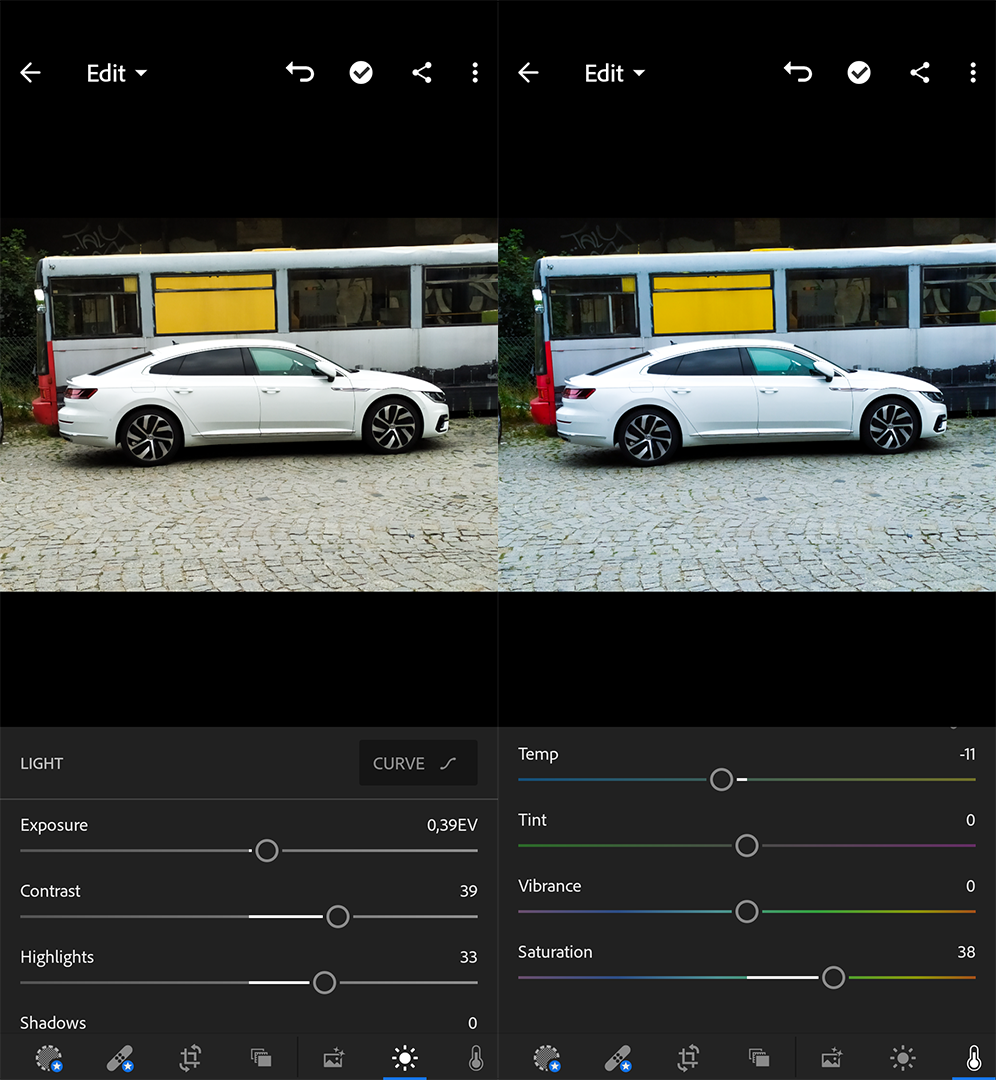Tap the Auto enhance icon in left toolbar
Viewport: 996px width, 1080px height.
coord(333,1057)
